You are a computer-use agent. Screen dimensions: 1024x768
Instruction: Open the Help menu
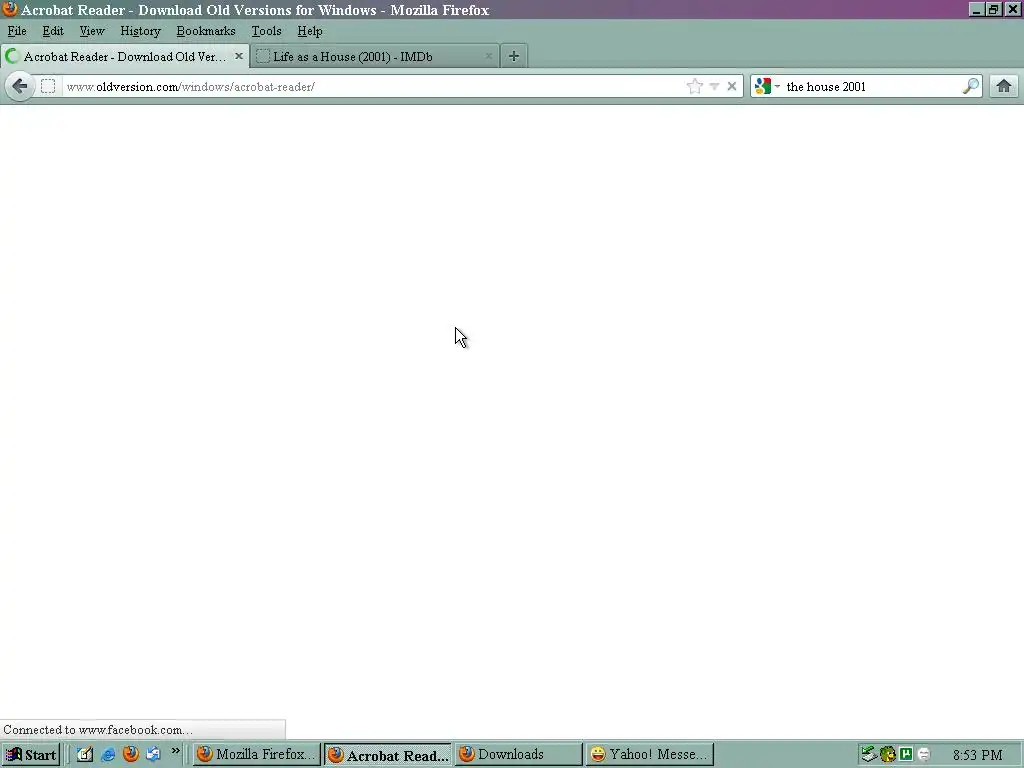coord(310,31)
